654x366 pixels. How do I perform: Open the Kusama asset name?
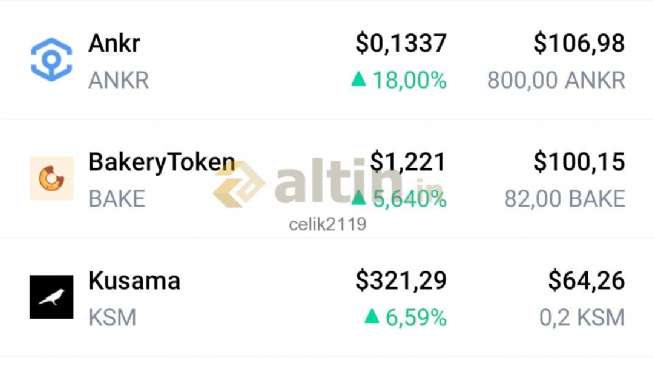134,281
